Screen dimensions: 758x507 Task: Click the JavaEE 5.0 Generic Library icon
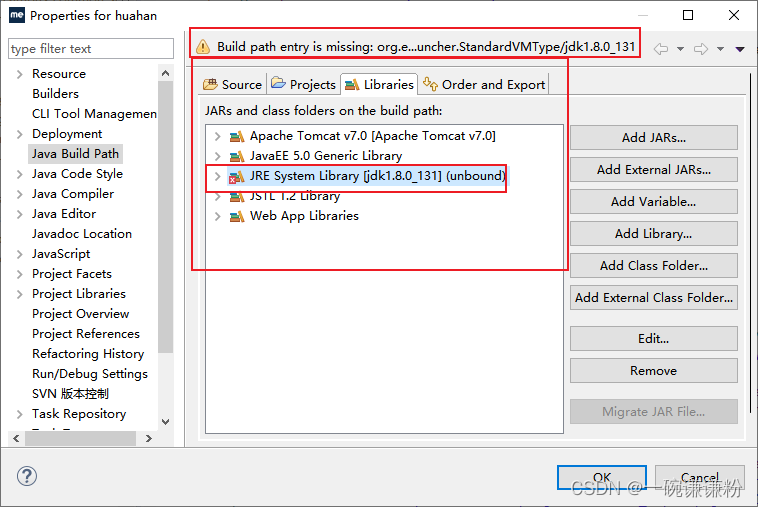(x=236, y=157)
